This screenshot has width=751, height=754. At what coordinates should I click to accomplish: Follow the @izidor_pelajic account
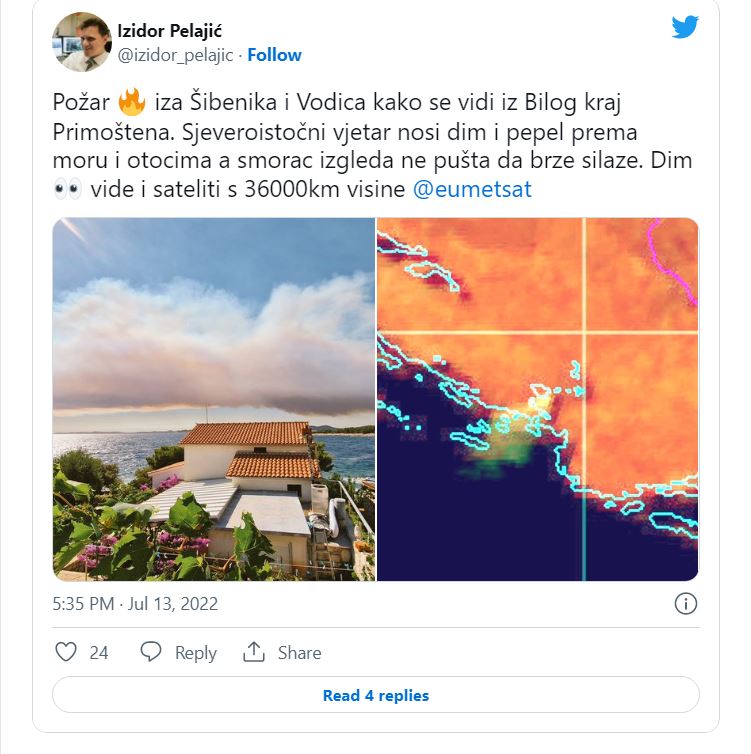coord(274,55)
